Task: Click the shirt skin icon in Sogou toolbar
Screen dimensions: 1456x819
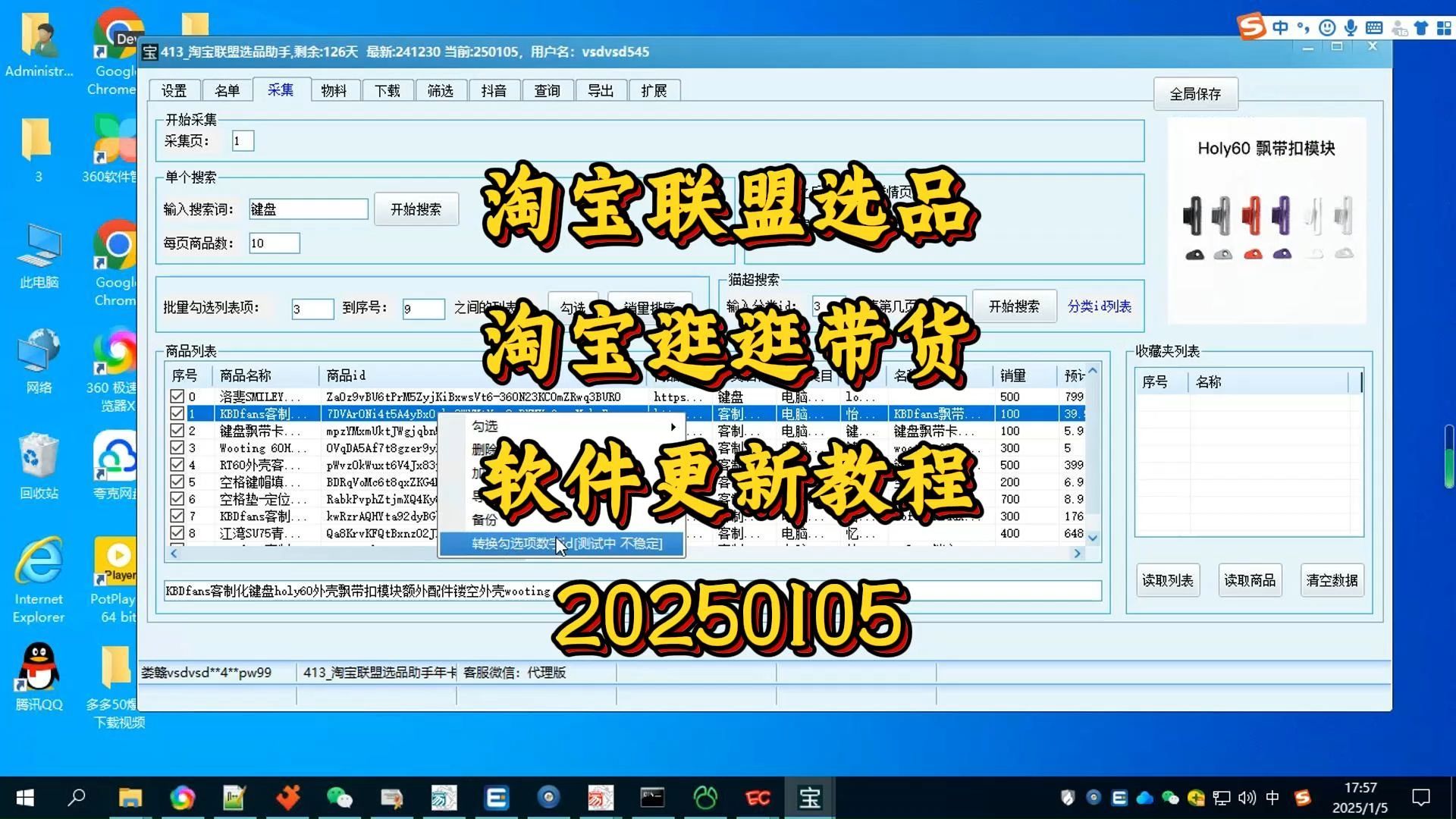Action: click(x=1421, y=28)
